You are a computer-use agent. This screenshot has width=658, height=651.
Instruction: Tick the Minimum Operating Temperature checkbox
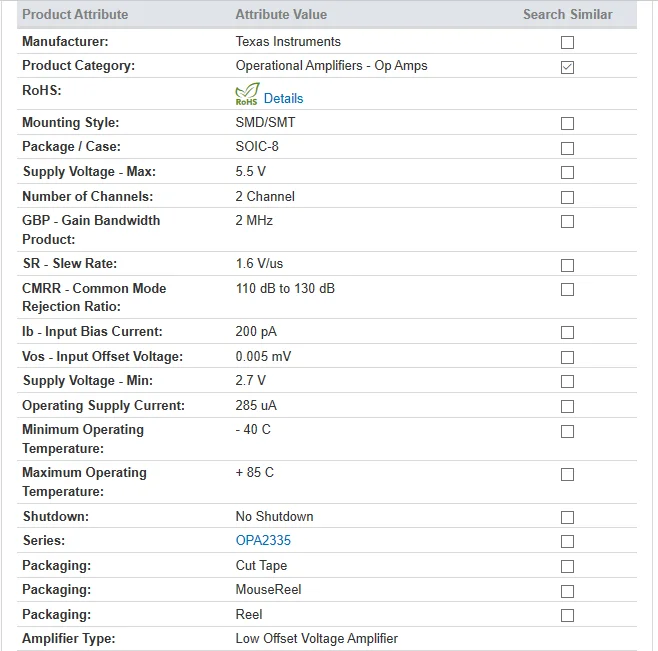click(567, 431)
